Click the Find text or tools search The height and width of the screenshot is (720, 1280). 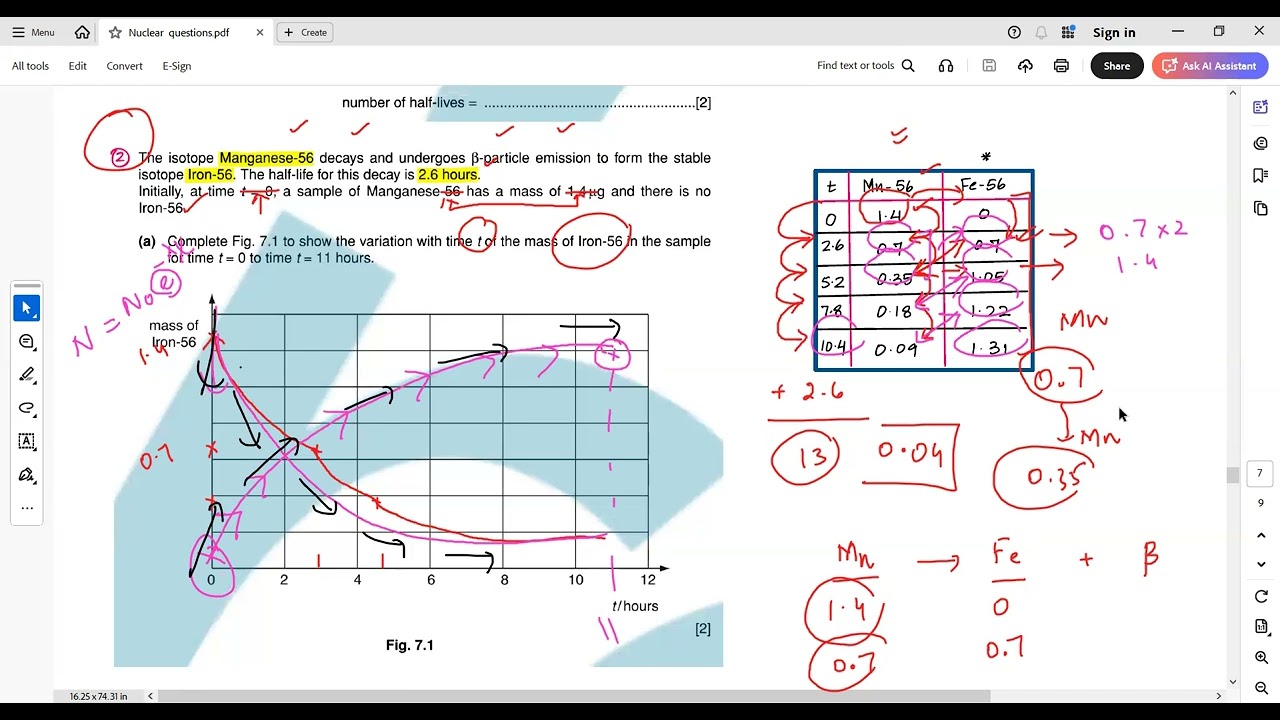click(x=866, y=66)
